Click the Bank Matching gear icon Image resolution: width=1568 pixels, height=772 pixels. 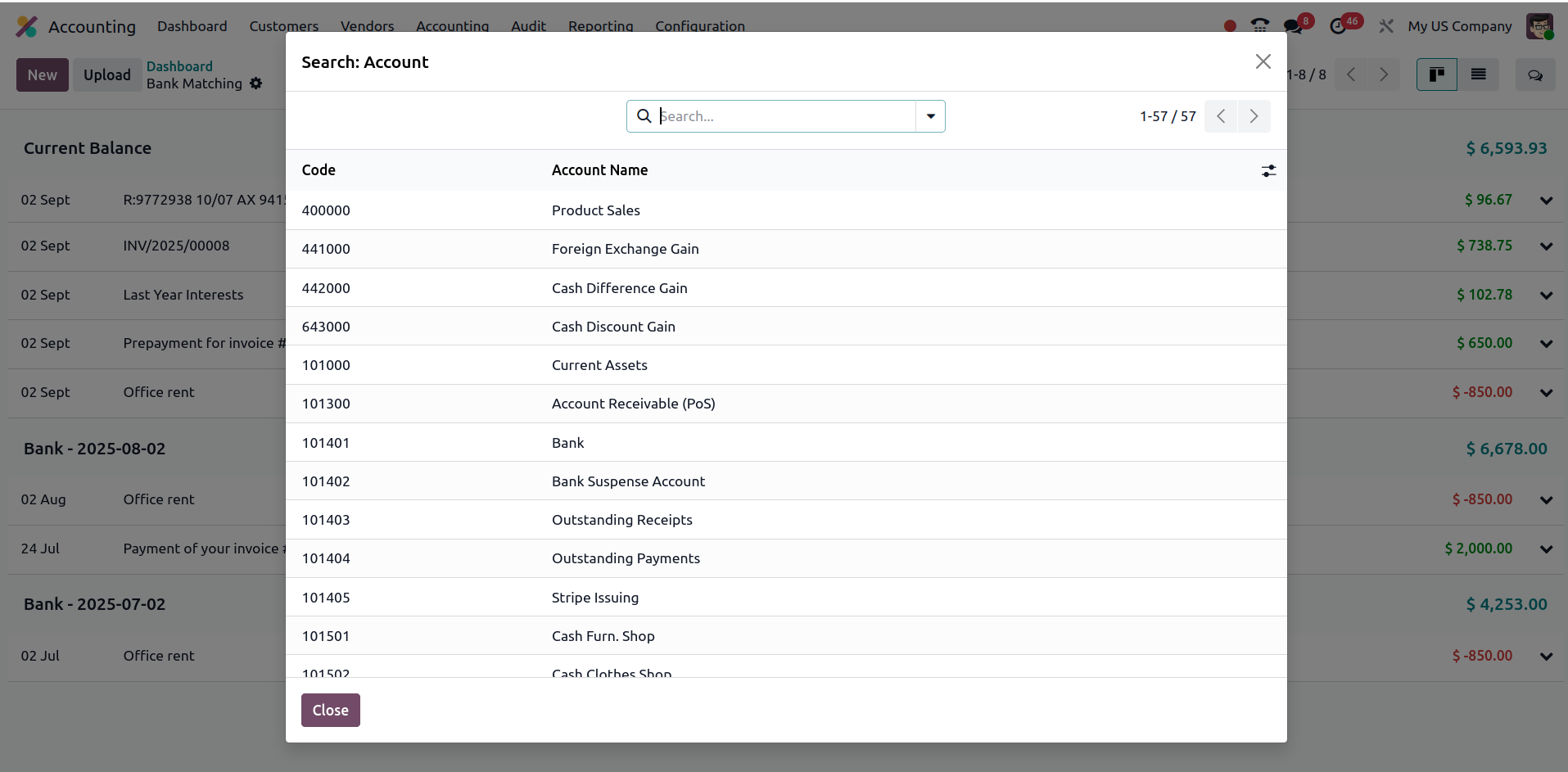click(x=256, y=84)
